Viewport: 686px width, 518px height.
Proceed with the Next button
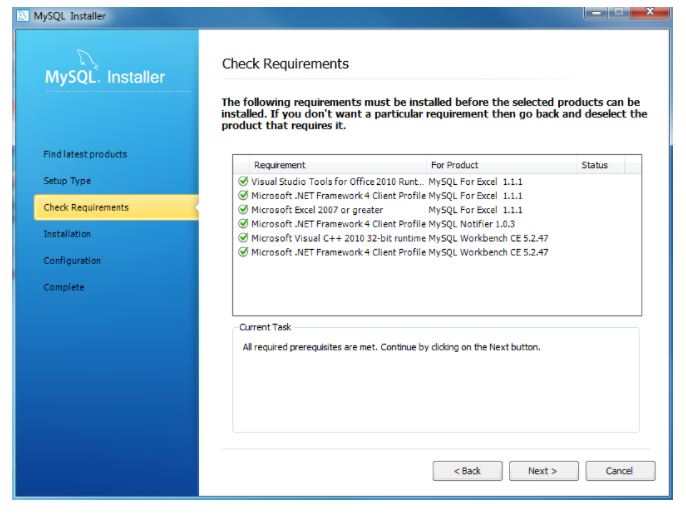pos(544,471)
